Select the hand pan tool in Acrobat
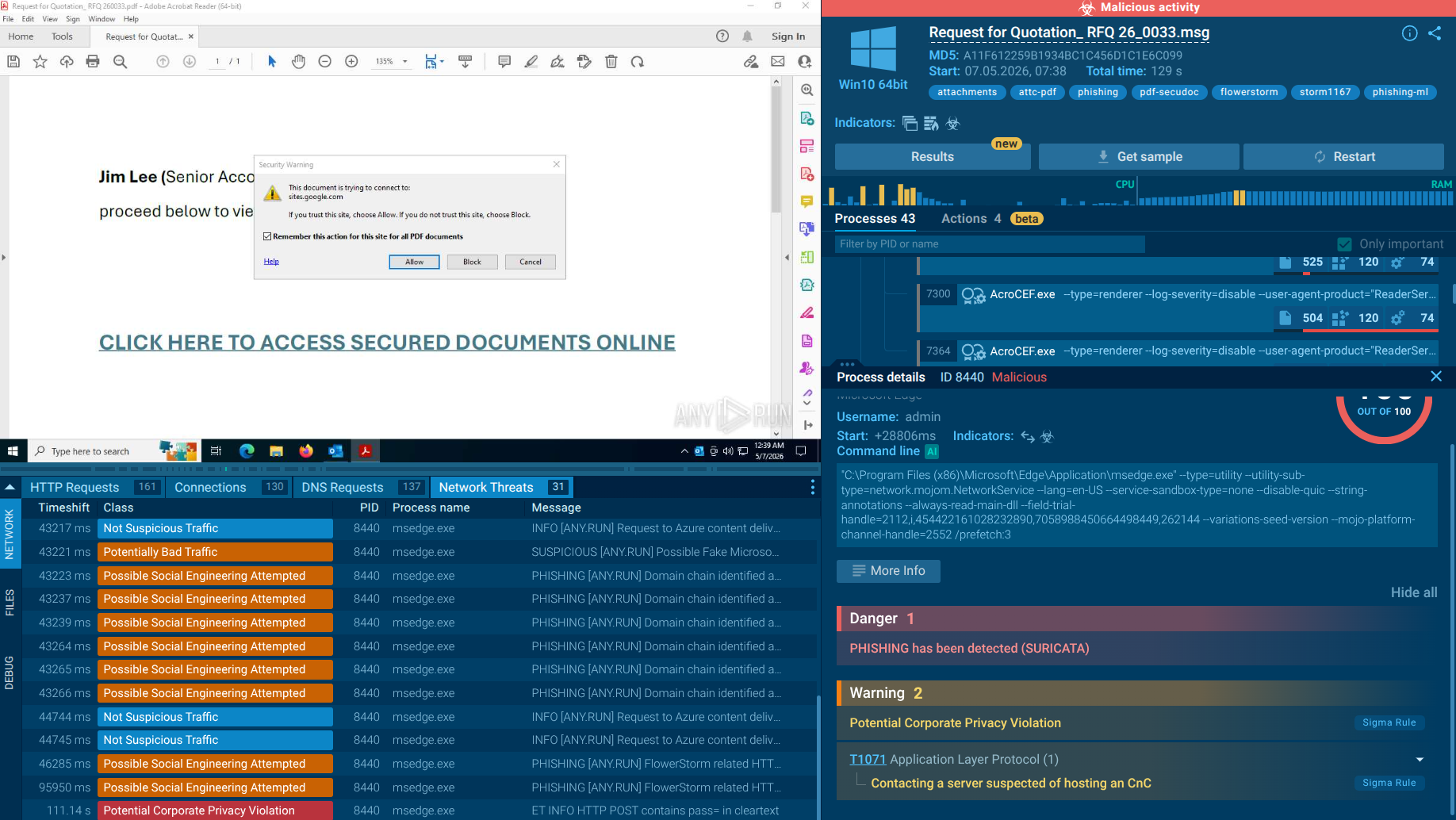 (298, 61)
